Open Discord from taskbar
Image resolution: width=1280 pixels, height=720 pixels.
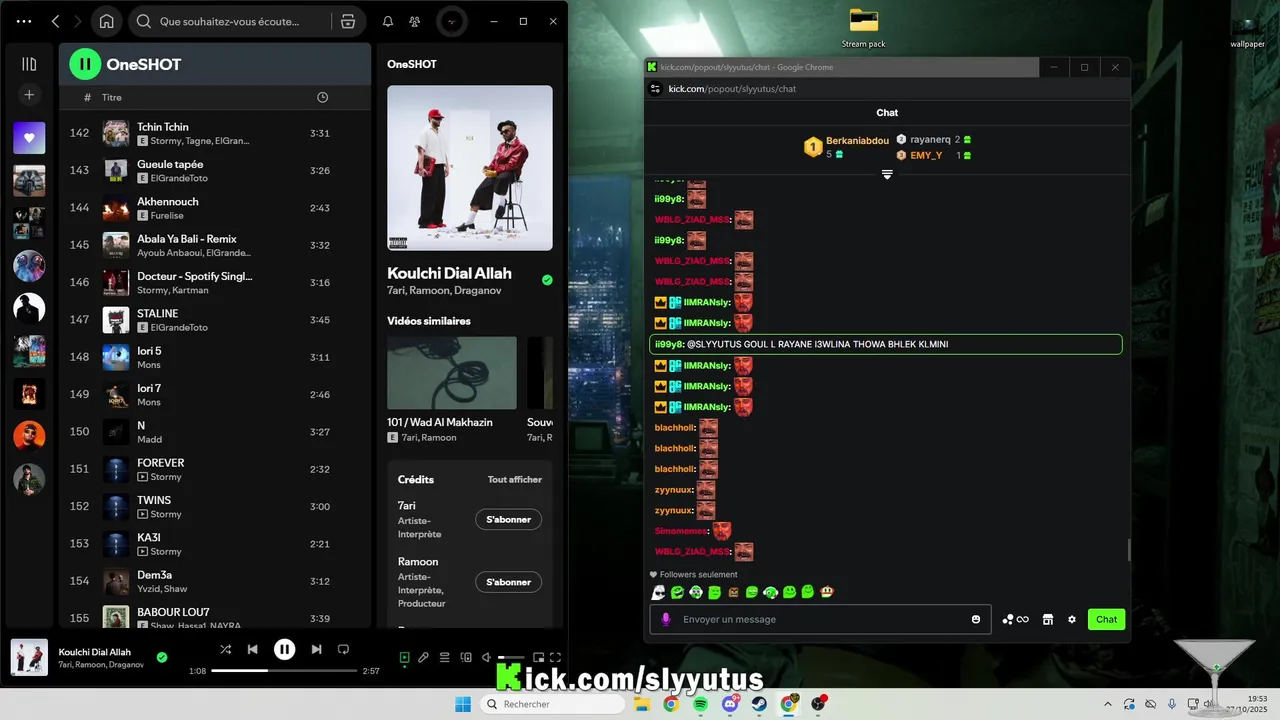[730, 704]
